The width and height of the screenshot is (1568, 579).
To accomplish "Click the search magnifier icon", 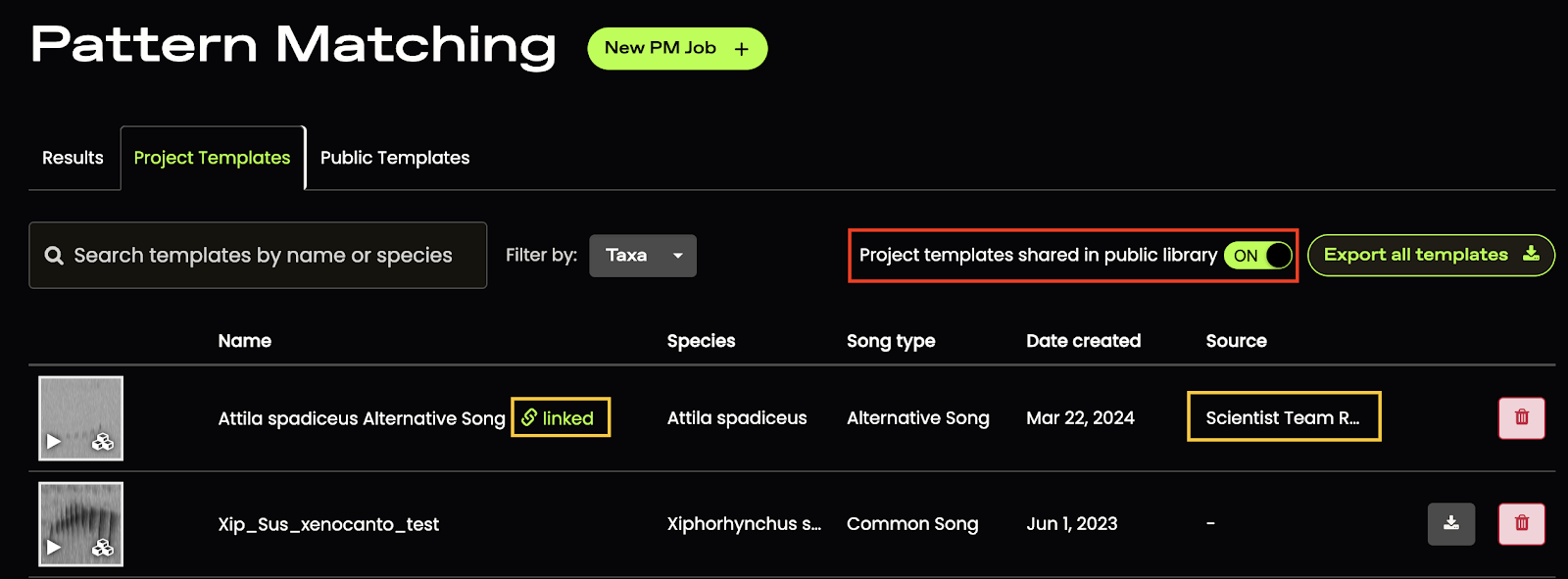I will click(x=55, y=256).
